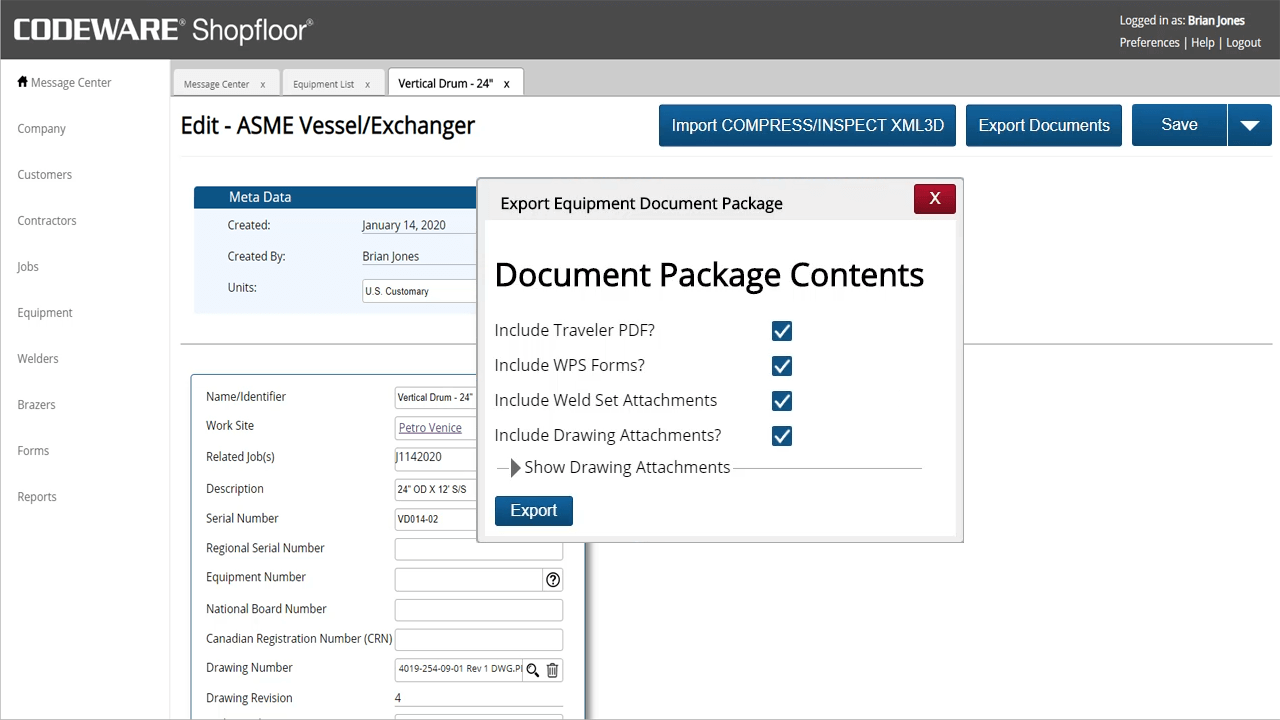Close the Vertical Drum - 24" tab
The image size is (1280, 720).
506,84
